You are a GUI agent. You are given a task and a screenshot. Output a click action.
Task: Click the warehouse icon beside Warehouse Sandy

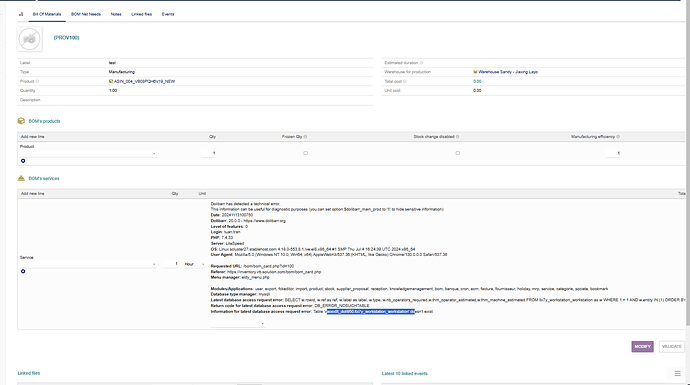tap(475, 72)
